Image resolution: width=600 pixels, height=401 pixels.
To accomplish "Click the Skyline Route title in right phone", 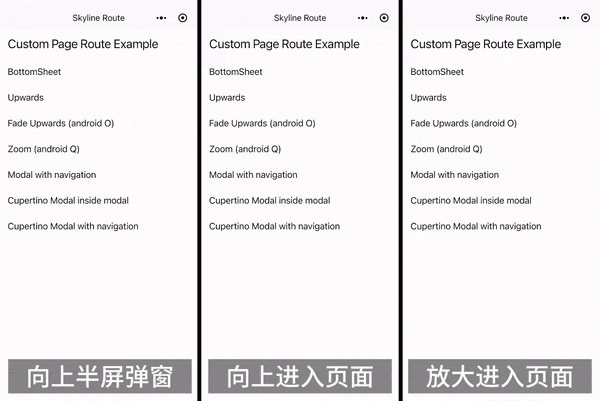I will [x=501, y=18].
